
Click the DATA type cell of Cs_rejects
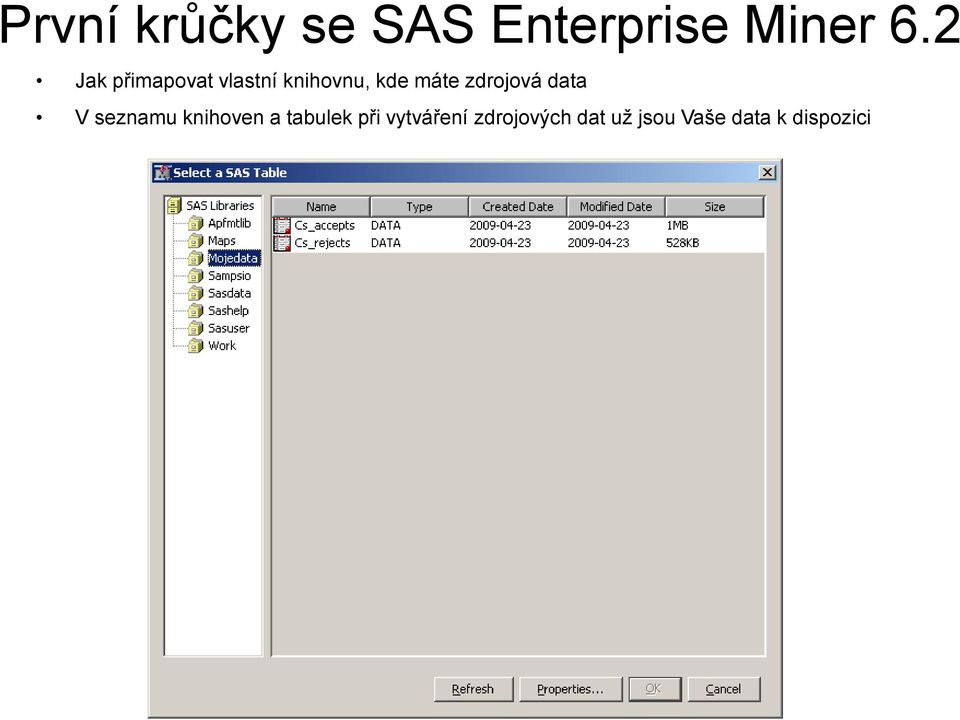pos(386,243)
